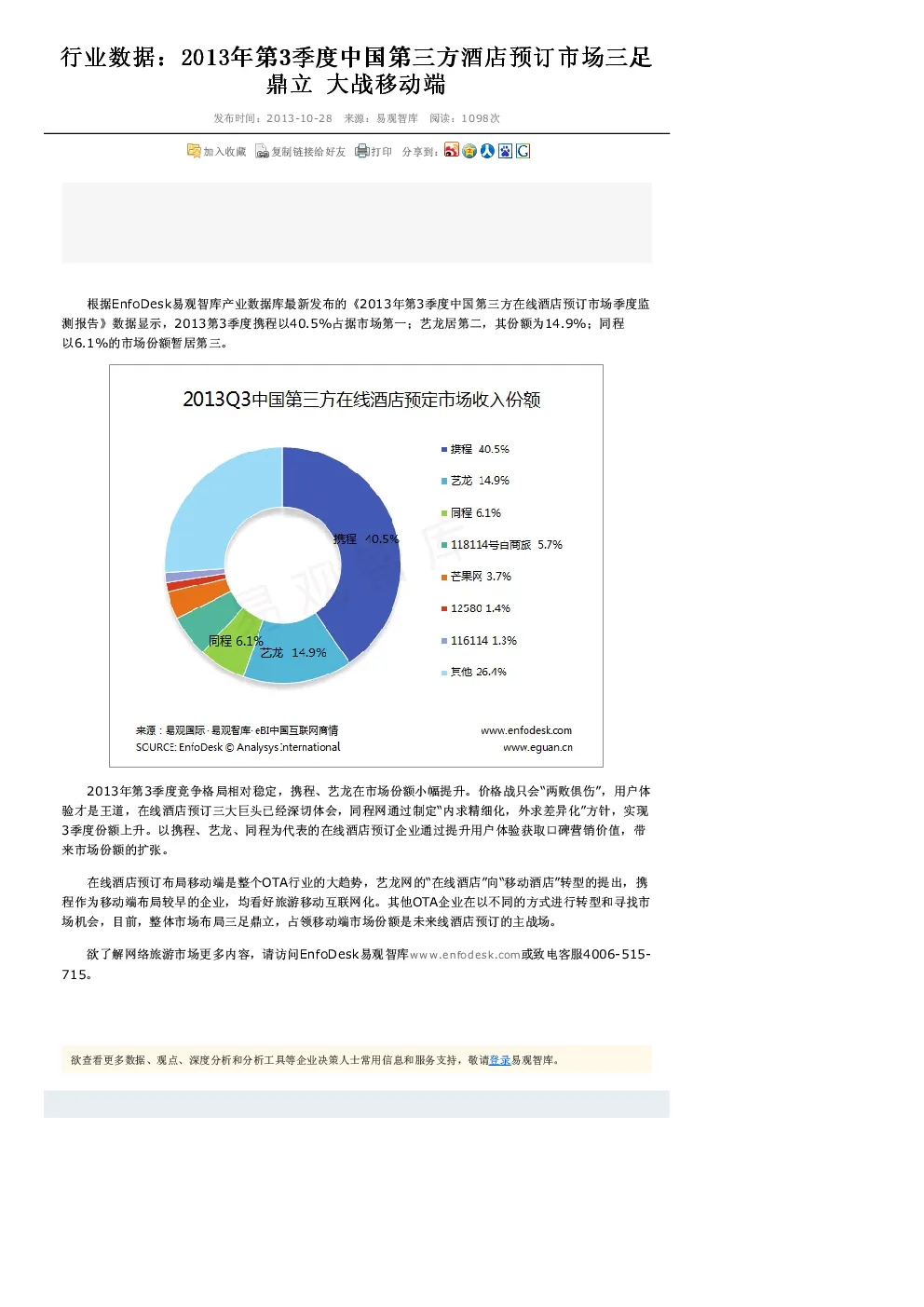Click the chart title 2013Q3中国第三方在线酒店预定市场收入份额
This screenshot has width=924, height=1307.
click(x=361, y=400)
